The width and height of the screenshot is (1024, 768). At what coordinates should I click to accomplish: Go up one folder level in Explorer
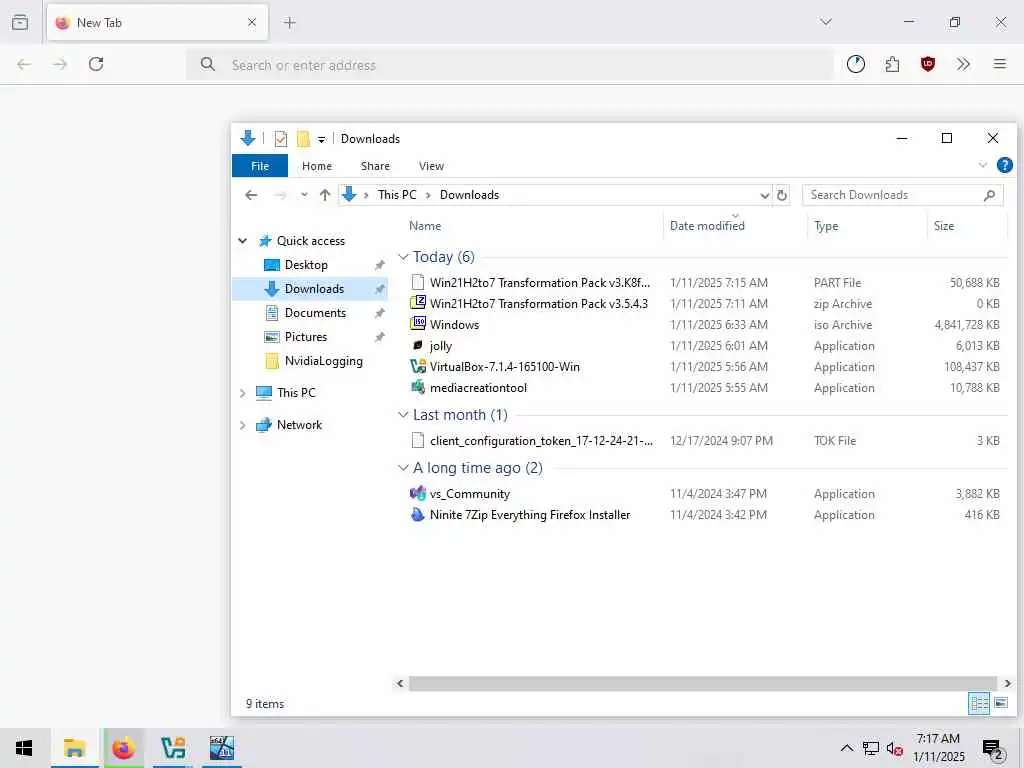[x=325, y=195]
